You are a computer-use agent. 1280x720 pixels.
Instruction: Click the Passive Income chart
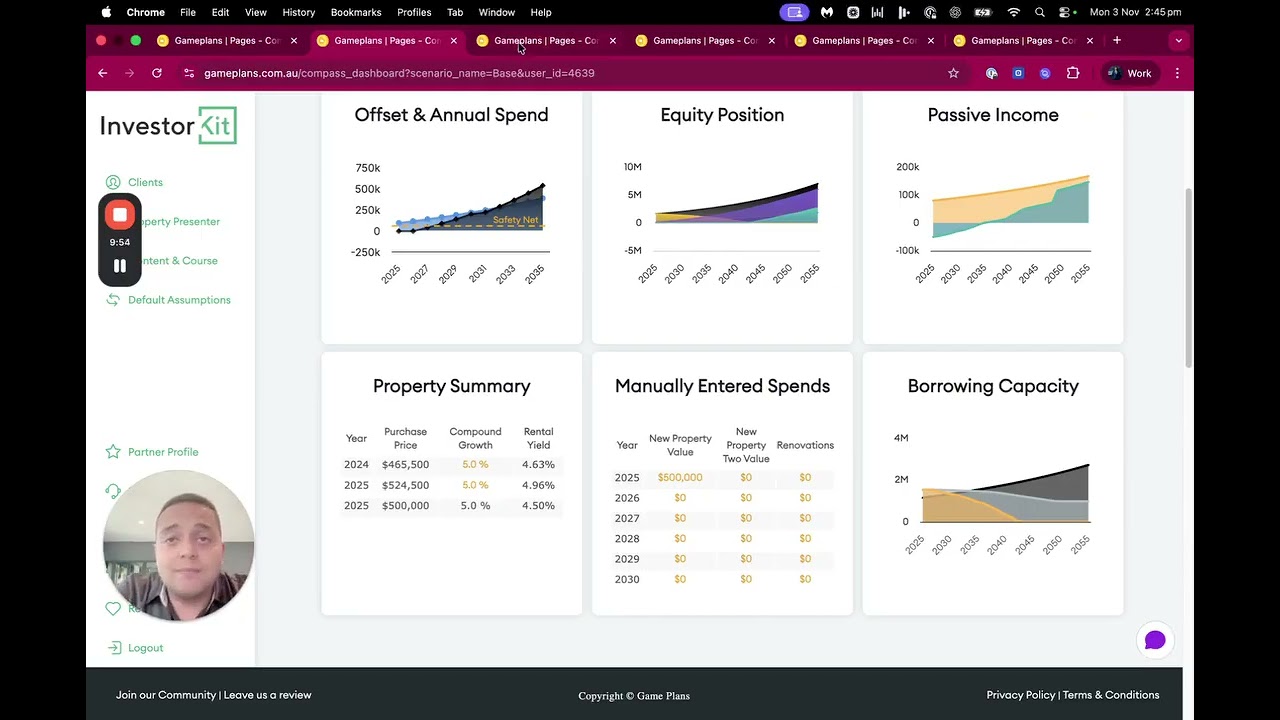pos(993,222)
